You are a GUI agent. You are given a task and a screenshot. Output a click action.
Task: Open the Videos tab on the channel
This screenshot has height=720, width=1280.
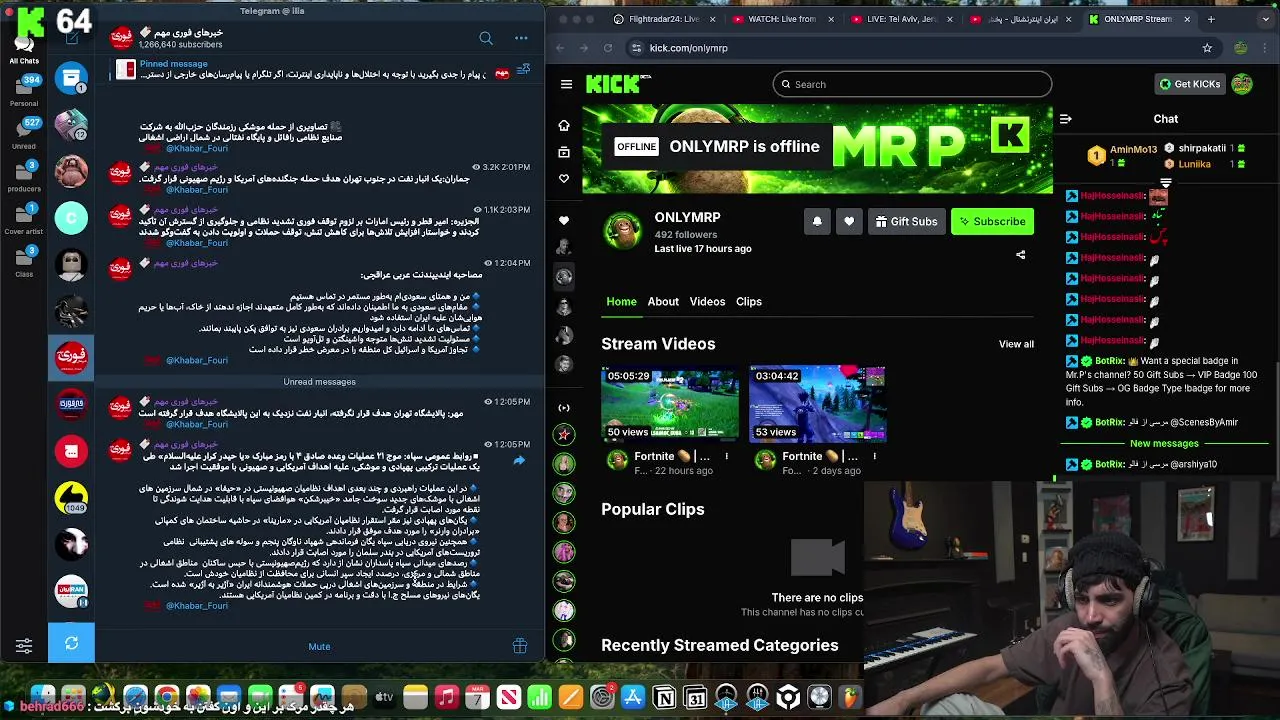pos(707,302)
